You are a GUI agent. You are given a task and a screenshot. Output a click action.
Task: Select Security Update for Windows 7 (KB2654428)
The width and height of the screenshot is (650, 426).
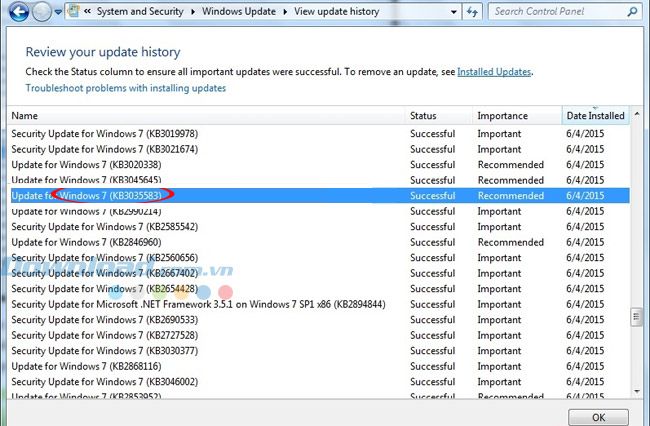pos(320,289)
